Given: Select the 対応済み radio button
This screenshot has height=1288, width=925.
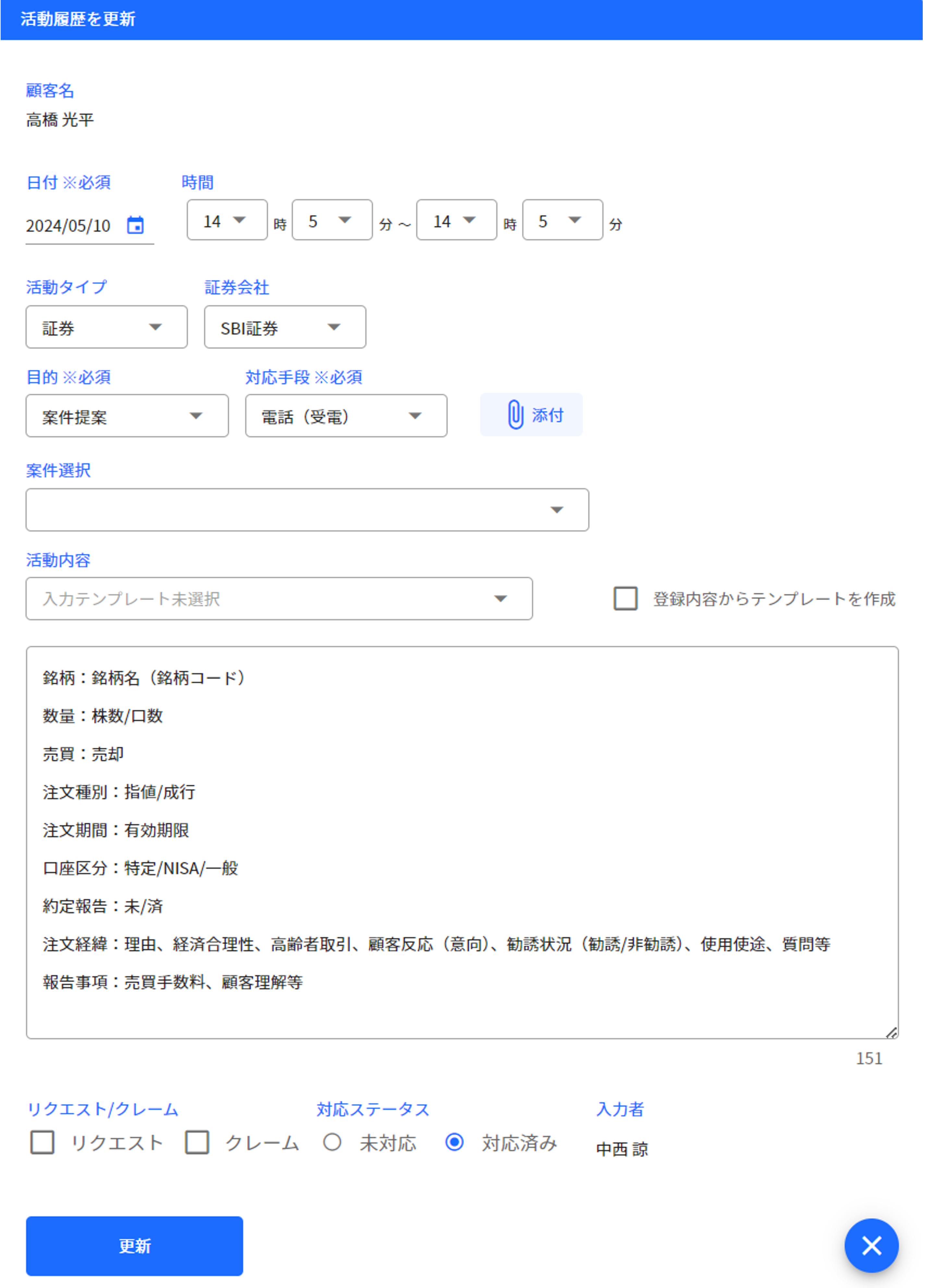Looking at the screenshot, I should (x=454, y=1142).
